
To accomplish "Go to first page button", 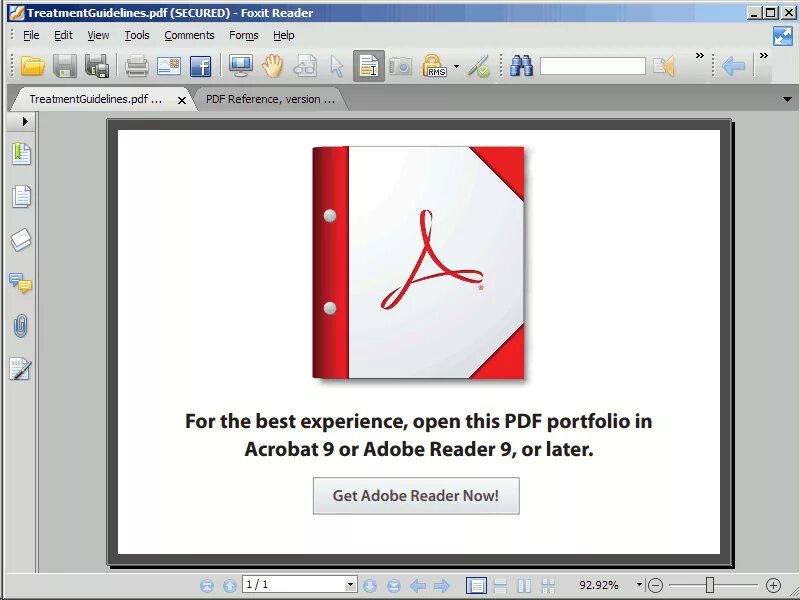I will coord(207,585).
